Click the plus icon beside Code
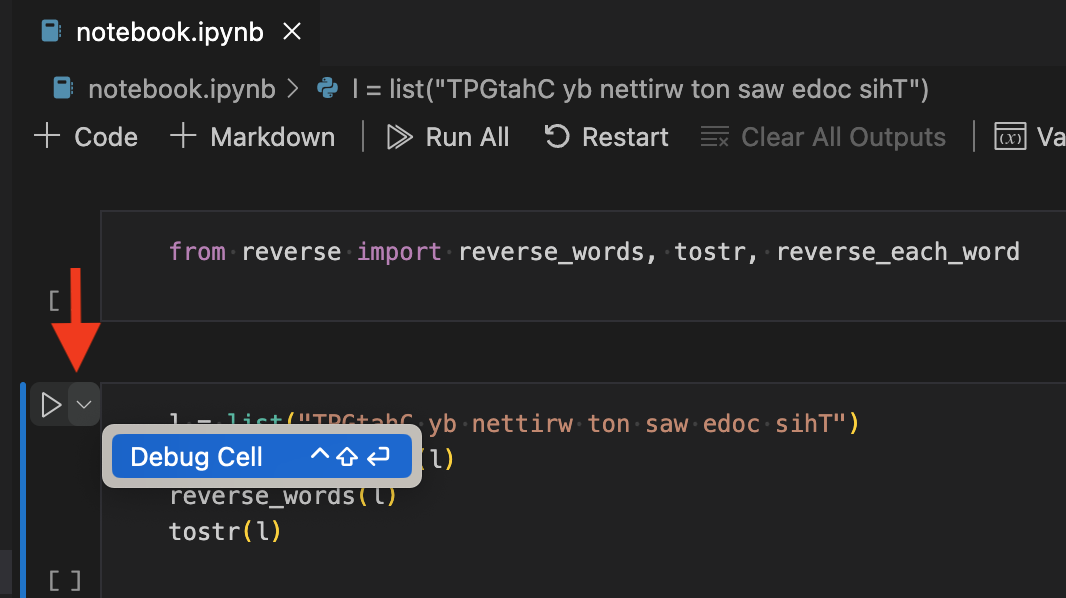Image resolution: width=1066 pixels, height=598 pixels. click(x=47, y=136)
